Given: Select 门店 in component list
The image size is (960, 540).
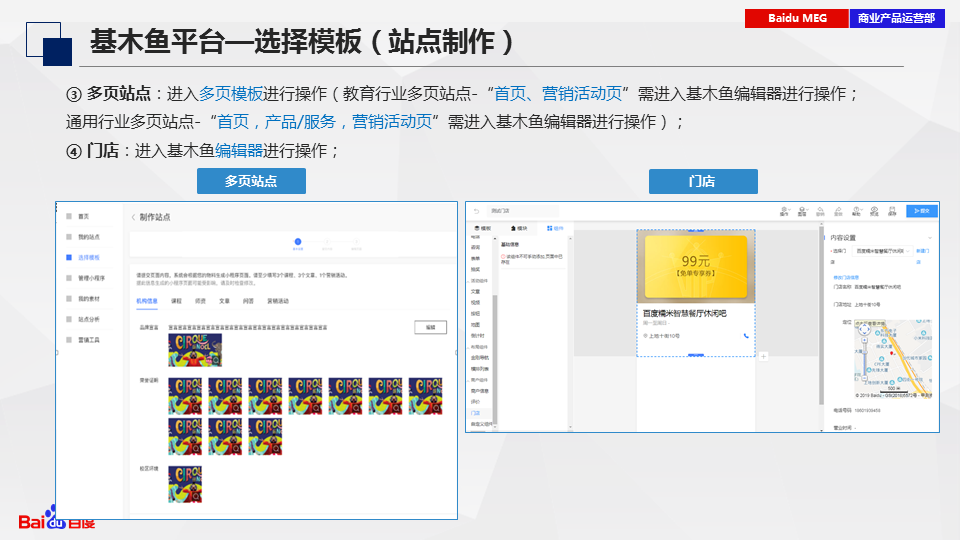Looking at the screenshot, I should (476, 413).
